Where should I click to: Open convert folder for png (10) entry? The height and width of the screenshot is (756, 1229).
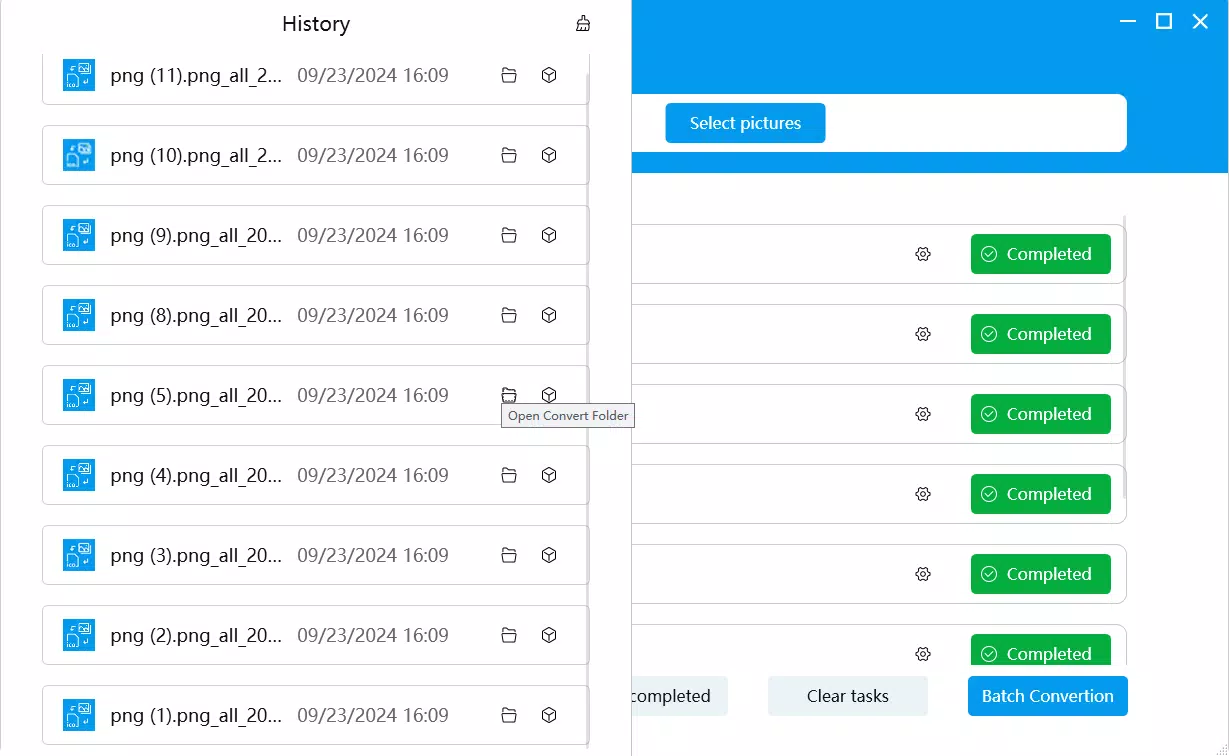coord(509,155)
